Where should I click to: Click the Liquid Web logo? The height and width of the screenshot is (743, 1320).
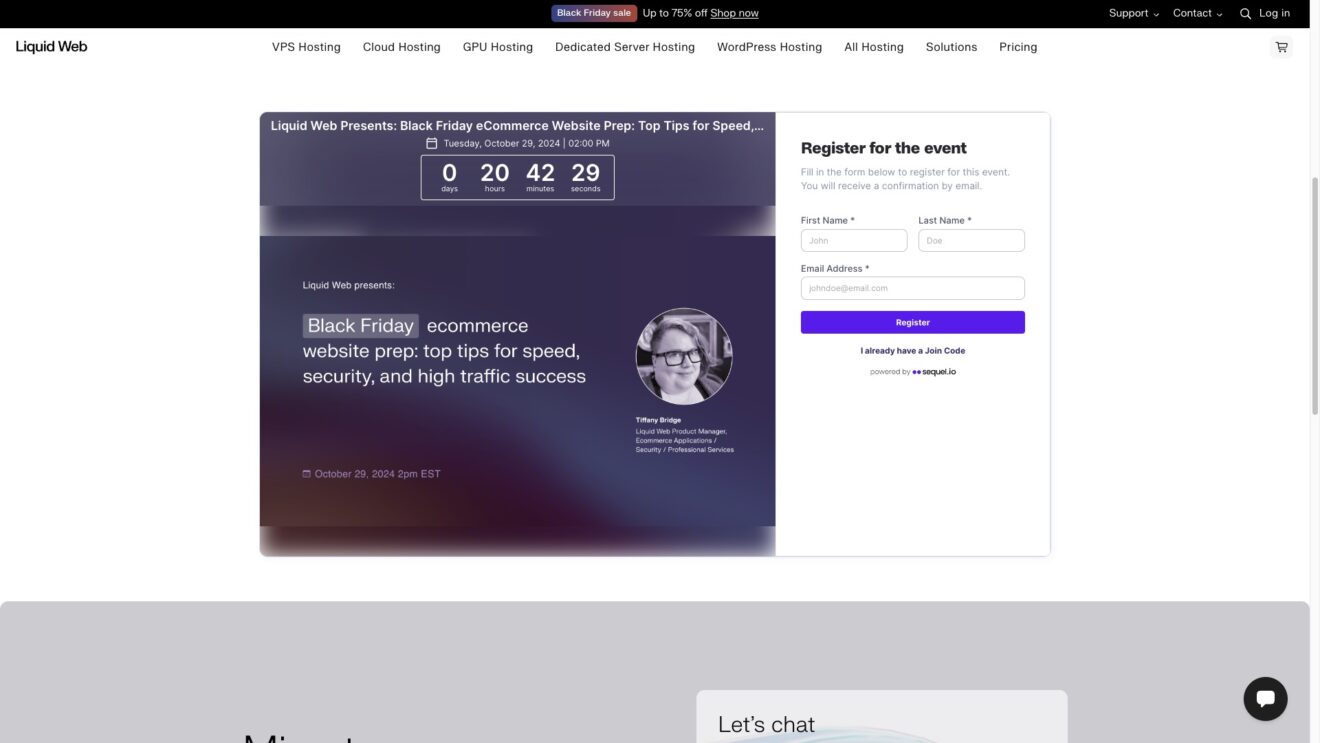coord(51,46)
